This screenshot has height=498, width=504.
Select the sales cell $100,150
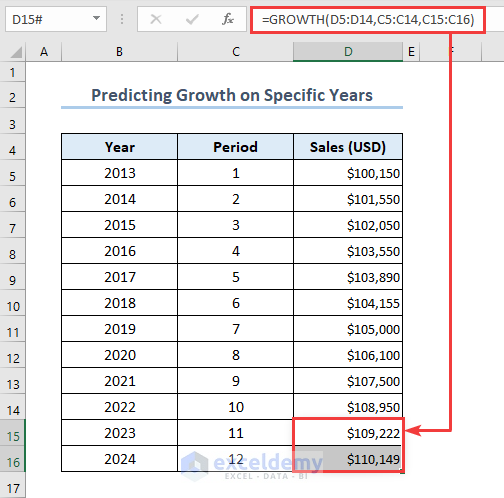(x=348, y=173)
